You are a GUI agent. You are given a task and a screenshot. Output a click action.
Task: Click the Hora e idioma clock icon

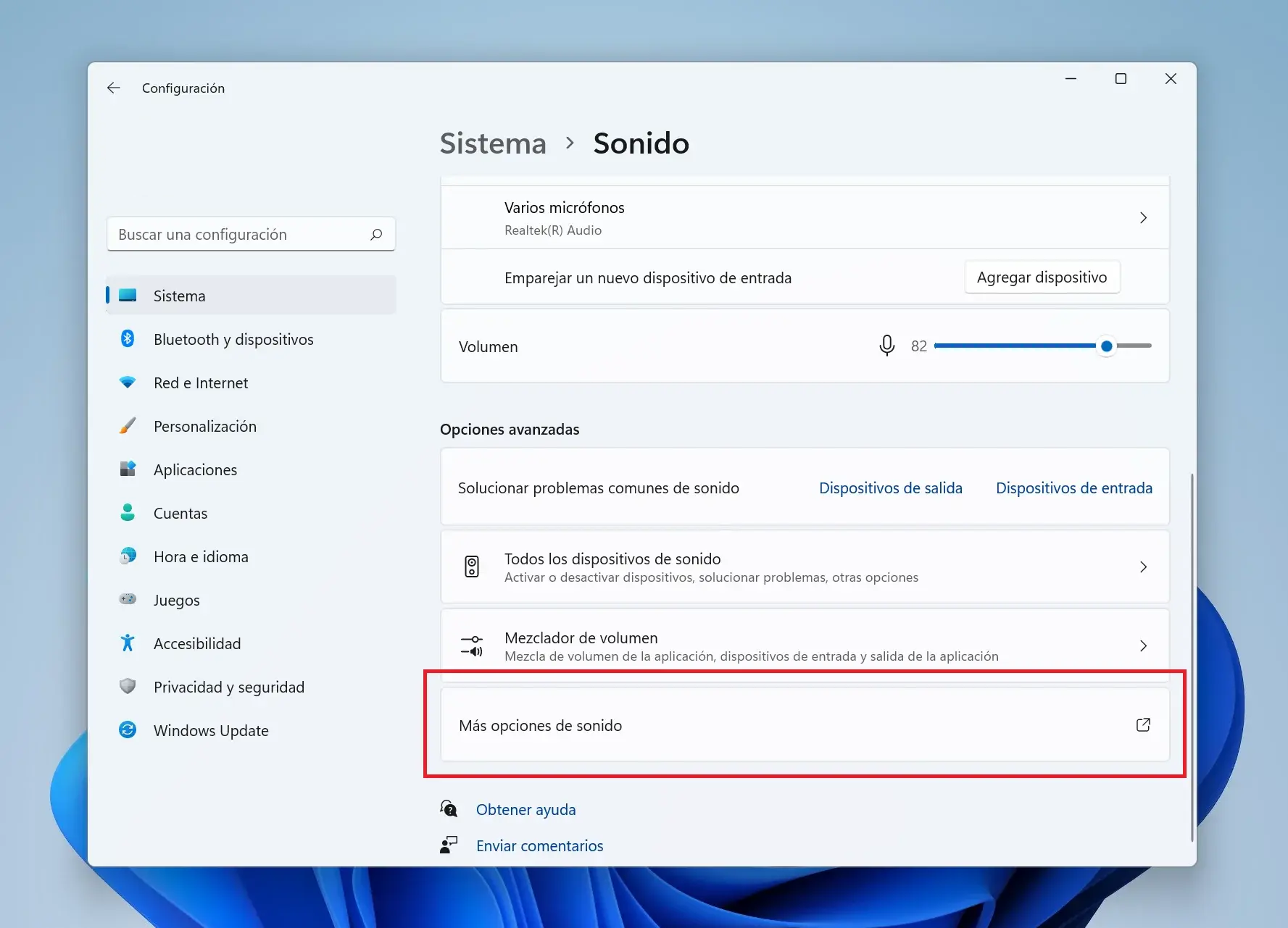(128, 556)
